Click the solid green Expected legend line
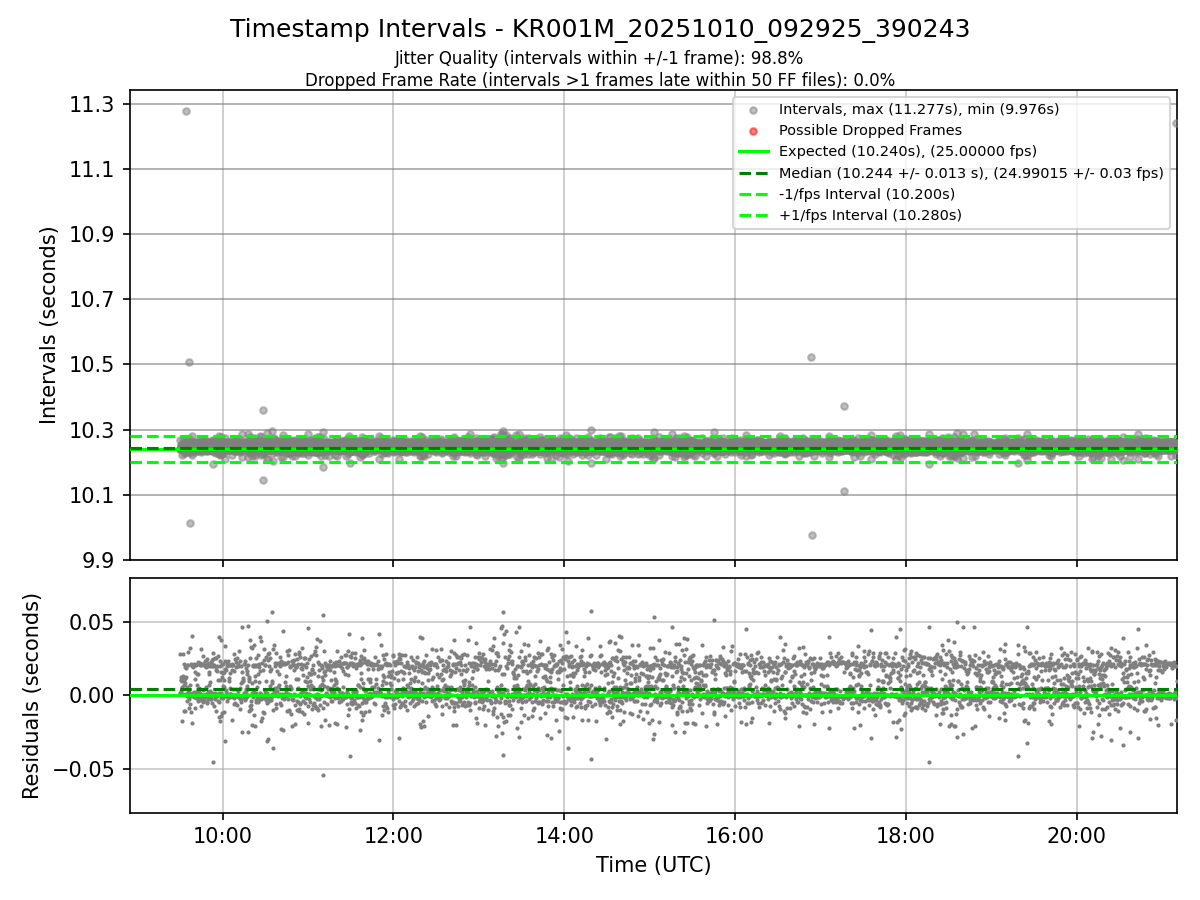This screenshot has width=1200, height=900. [x=754, y=151]
